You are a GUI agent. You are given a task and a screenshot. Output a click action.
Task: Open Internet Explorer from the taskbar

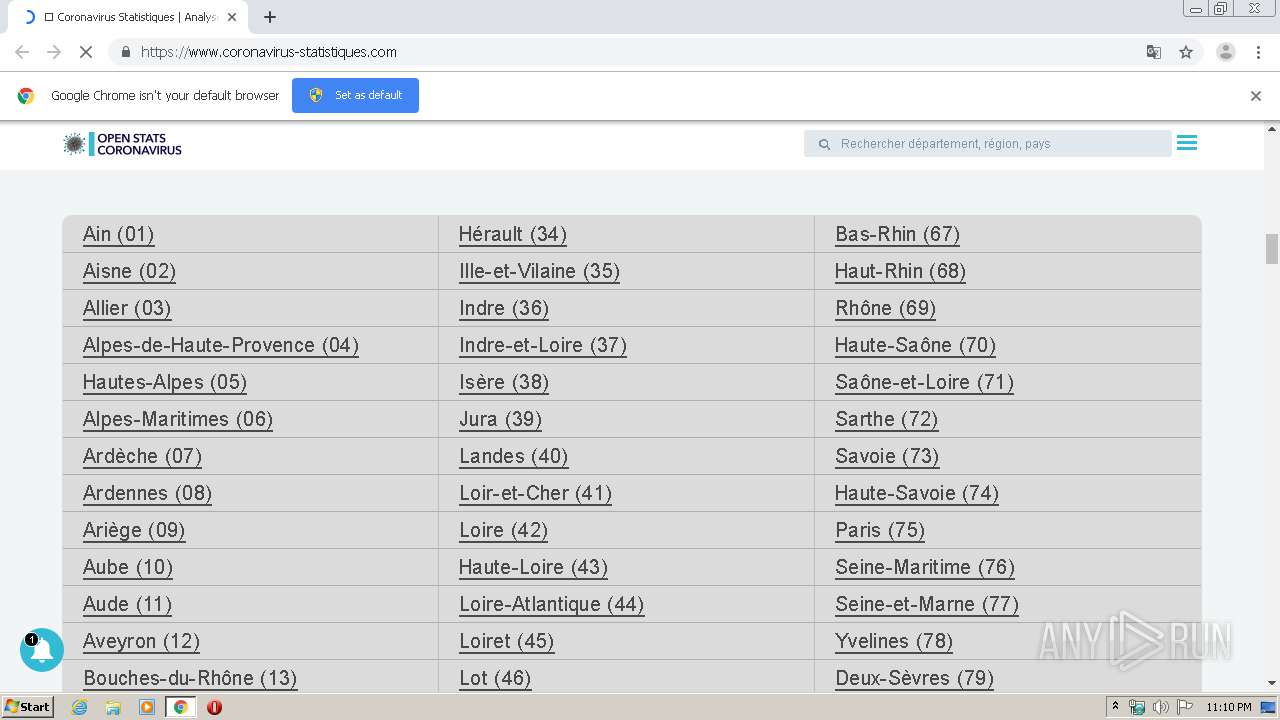tap(80, 707)
